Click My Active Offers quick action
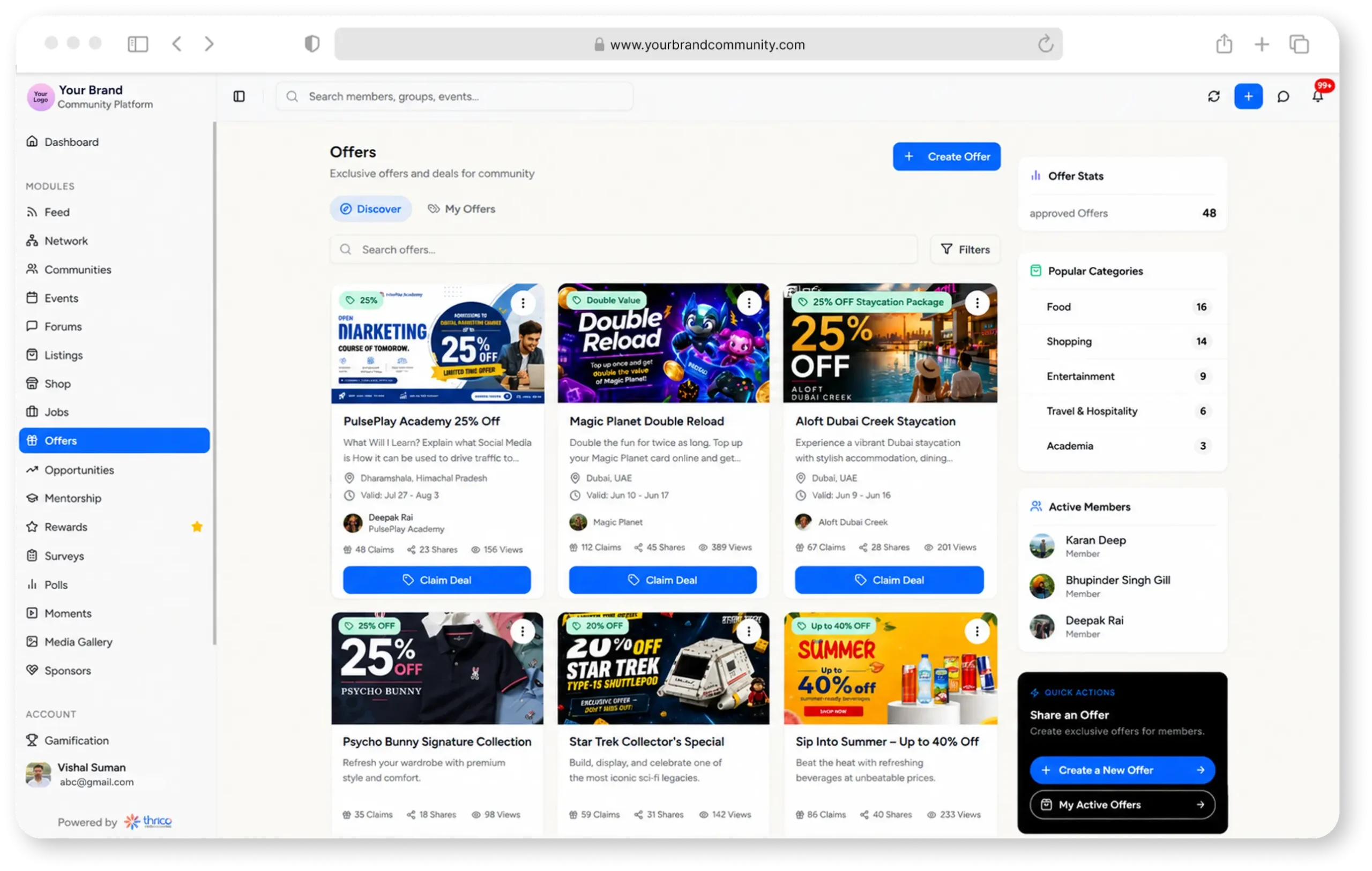 pos(1122,805)
